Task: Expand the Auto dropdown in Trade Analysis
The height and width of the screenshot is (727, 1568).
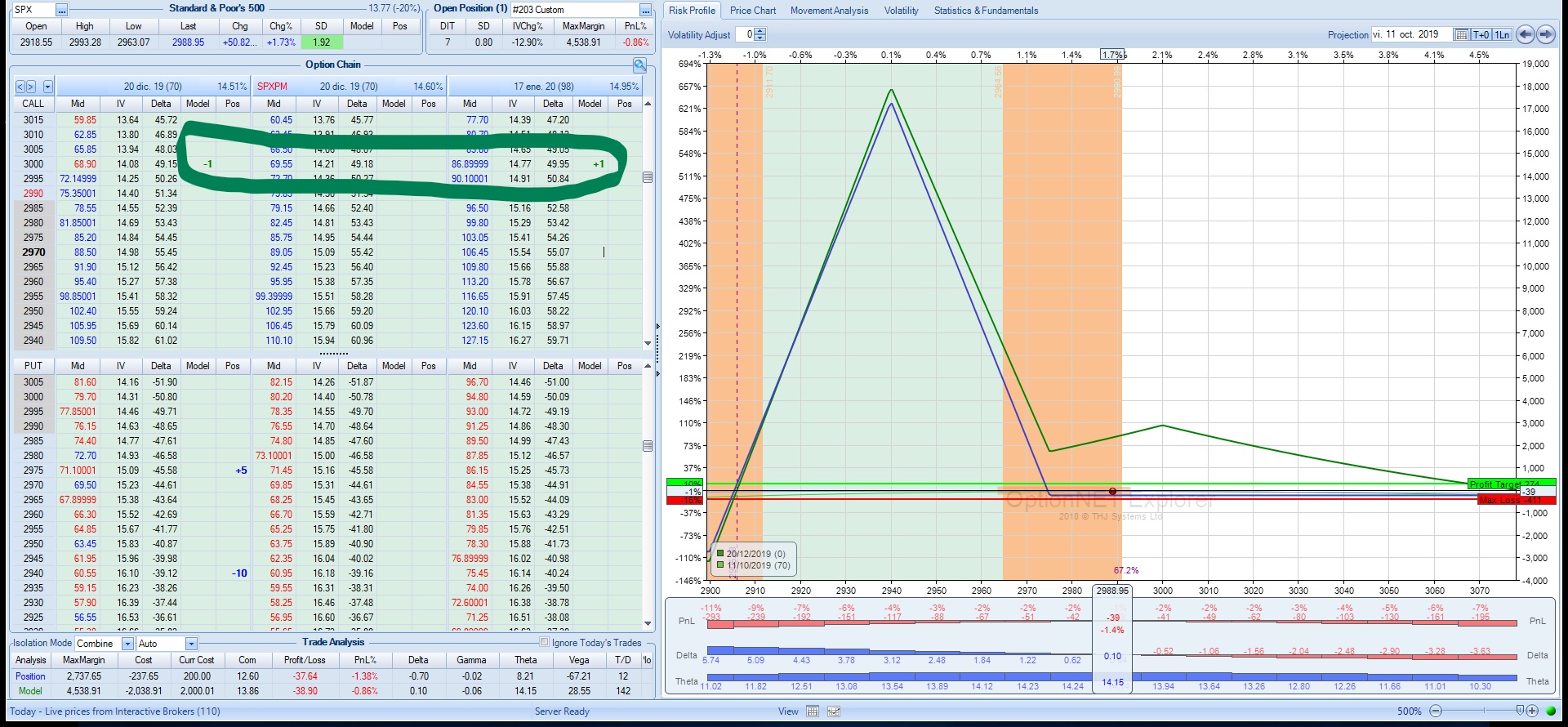Action: (191, 644)
